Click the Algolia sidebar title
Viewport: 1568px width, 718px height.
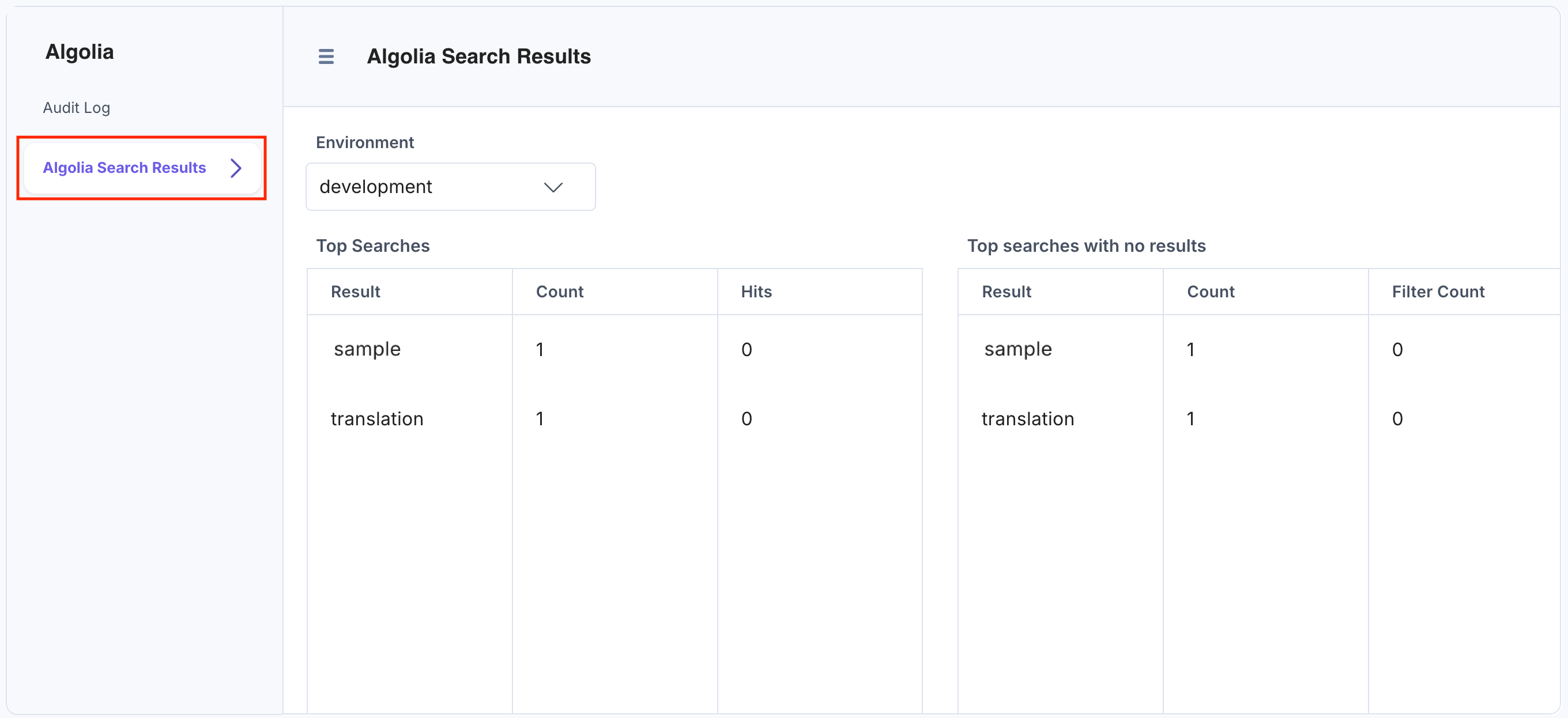(x=79, y=52)
